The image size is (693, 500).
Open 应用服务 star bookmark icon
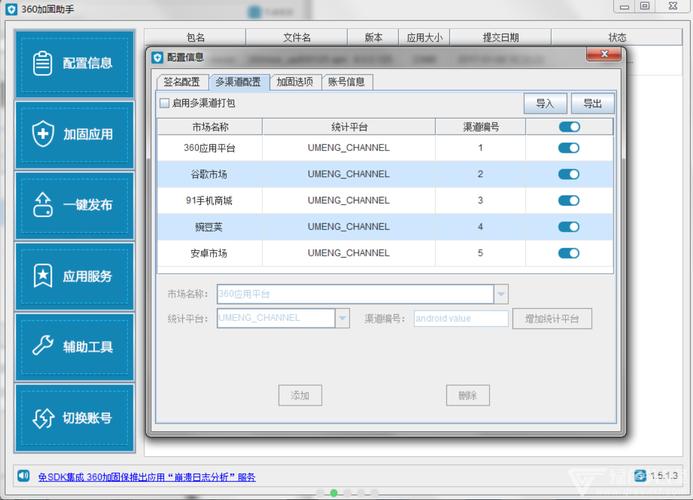[x=43, y=276]
